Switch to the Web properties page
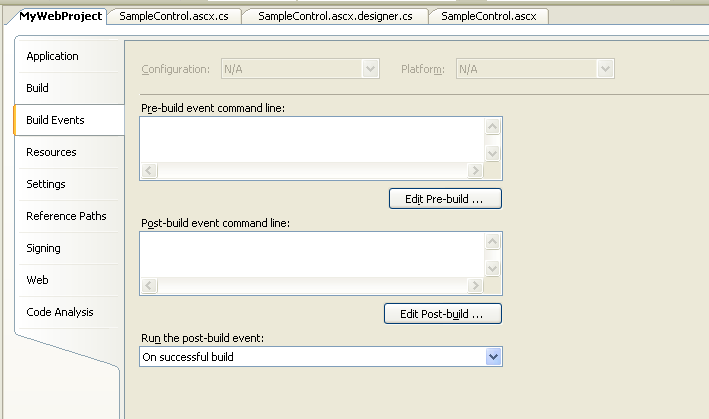Image resolution: width=709 pixels, height=419 pixels. click(37, 280)
